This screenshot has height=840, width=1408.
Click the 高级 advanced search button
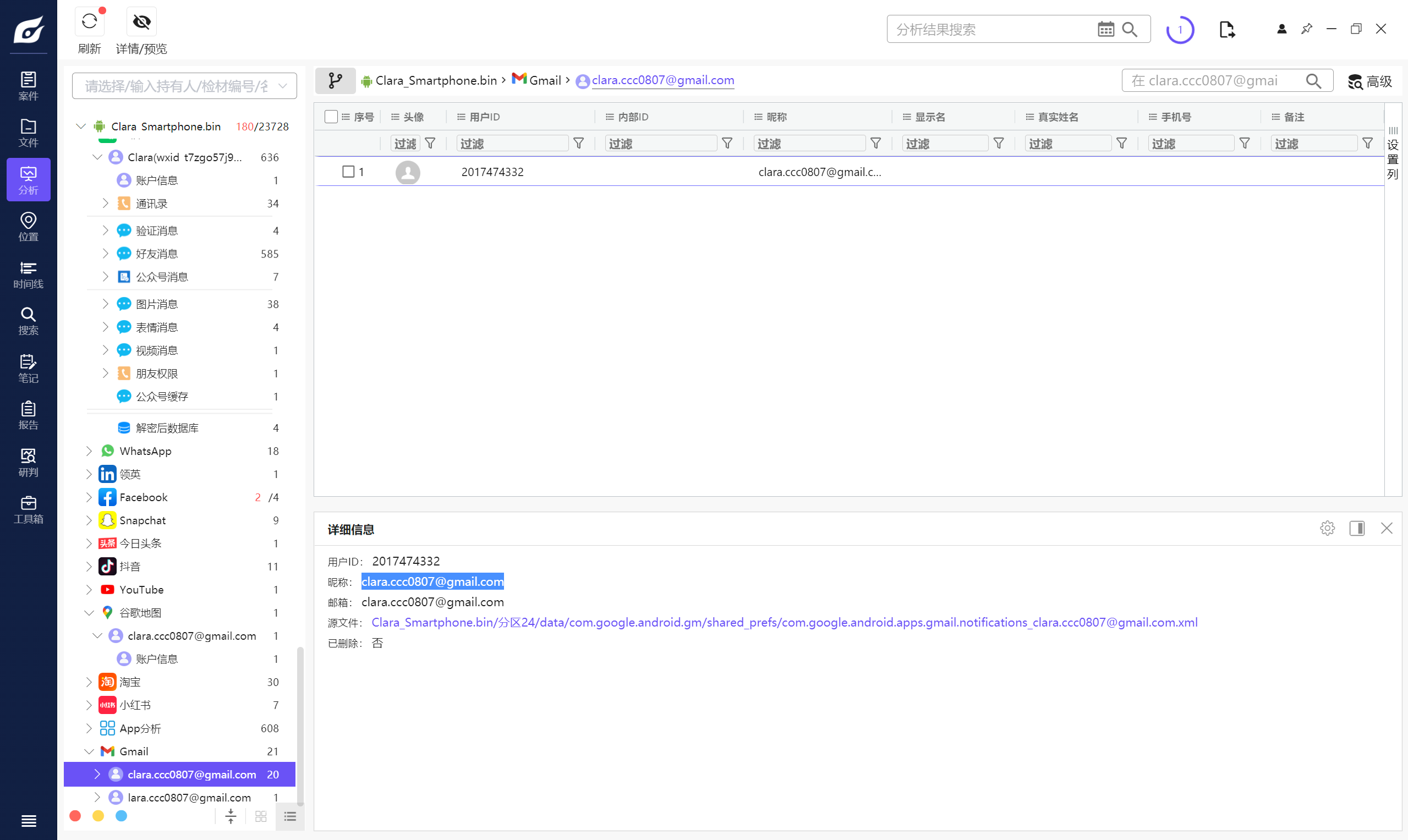tap(1369, 81)
